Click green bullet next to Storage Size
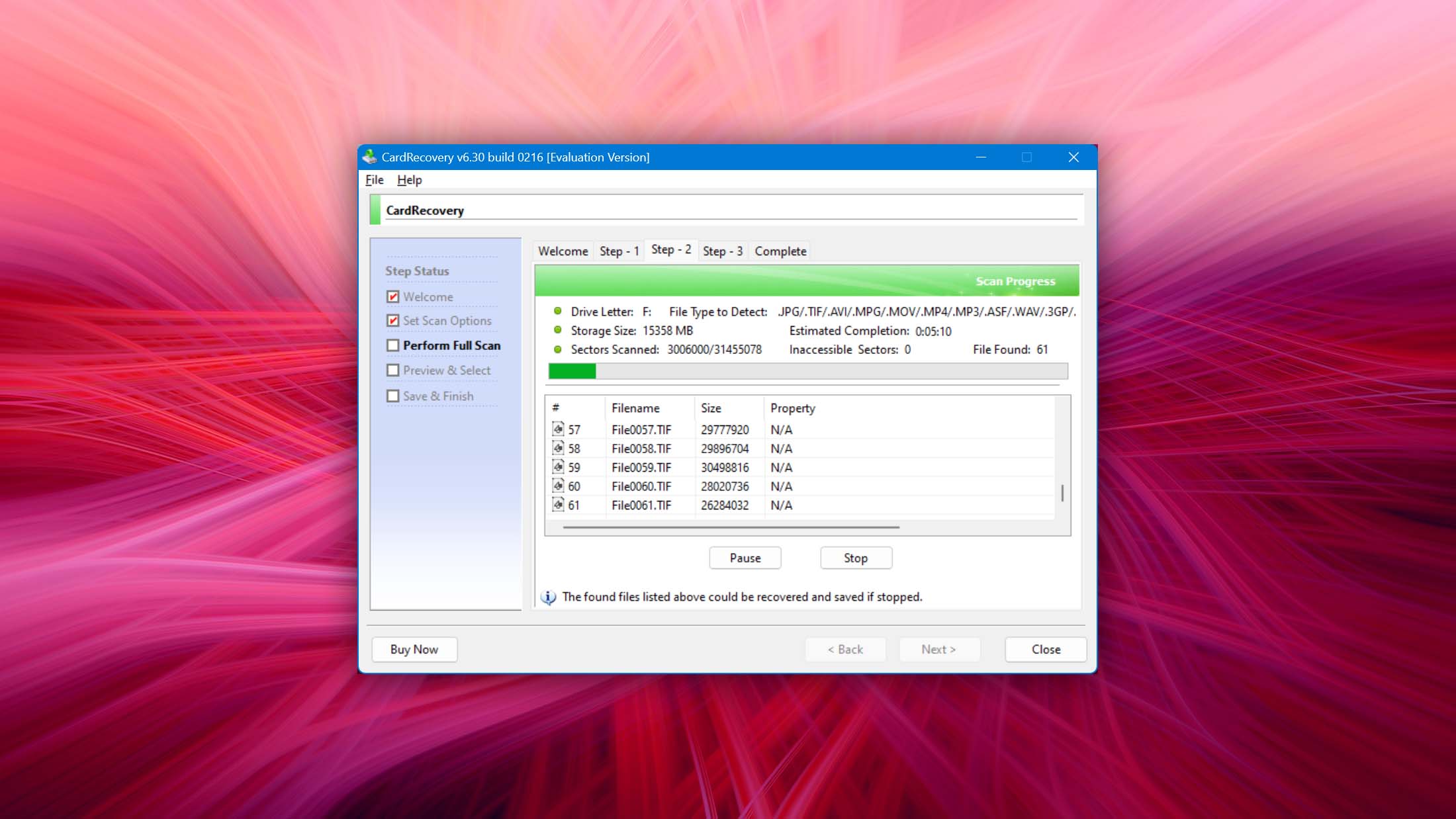Viewport: 1456px width, 819px height. (x=557, y=330)
